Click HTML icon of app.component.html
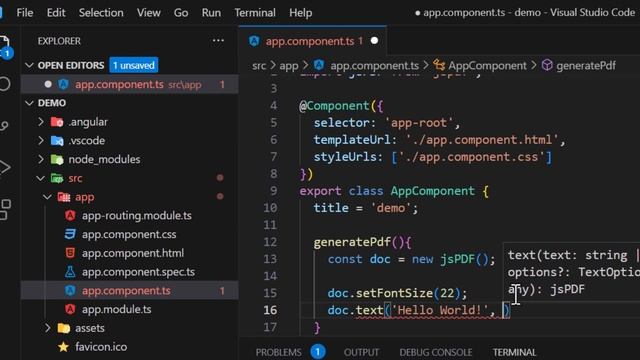 (70, 253)
